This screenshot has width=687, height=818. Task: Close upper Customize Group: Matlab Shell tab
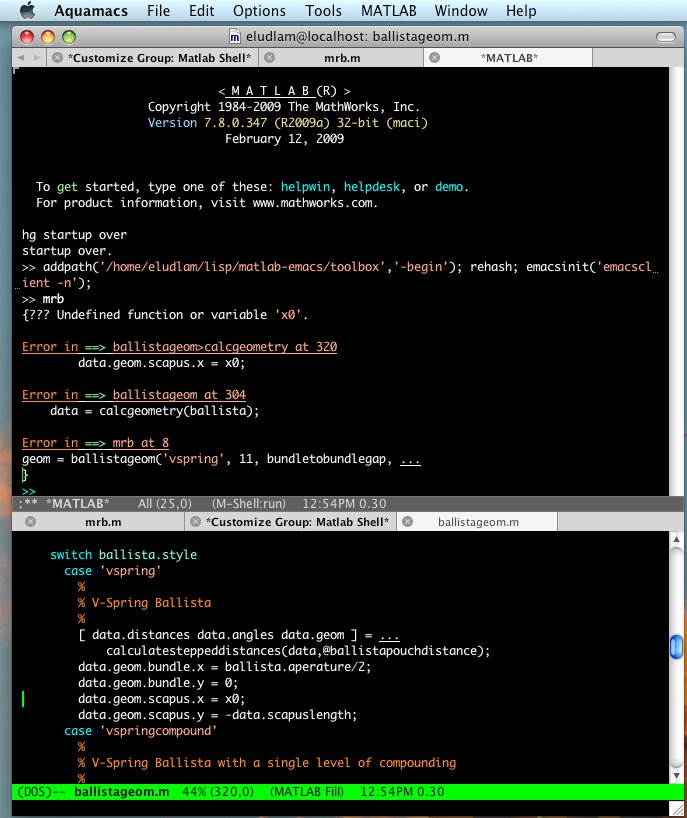[57, 58]
